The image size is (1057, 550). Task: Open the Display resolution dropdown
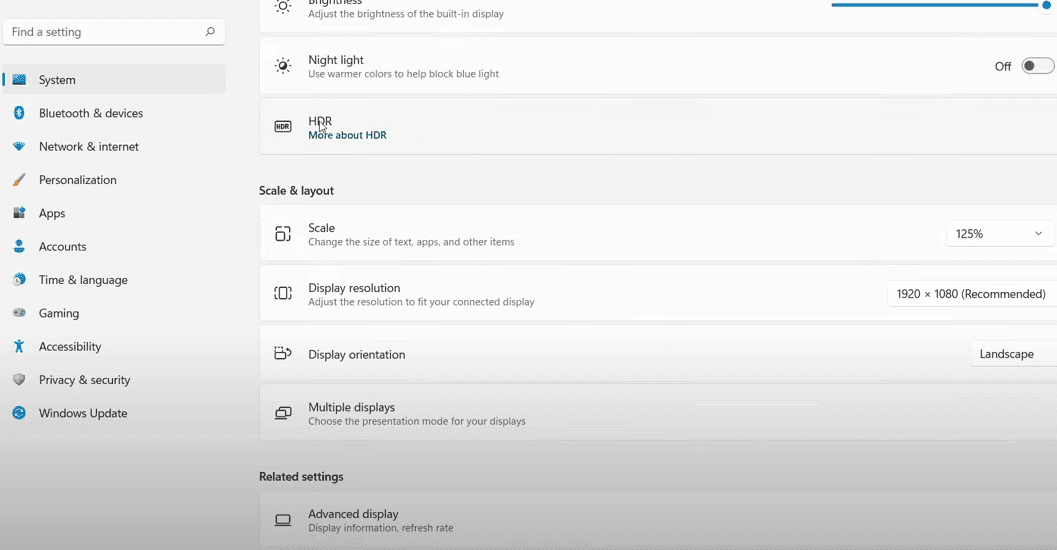pyautogui.click(x=972, y=294)
